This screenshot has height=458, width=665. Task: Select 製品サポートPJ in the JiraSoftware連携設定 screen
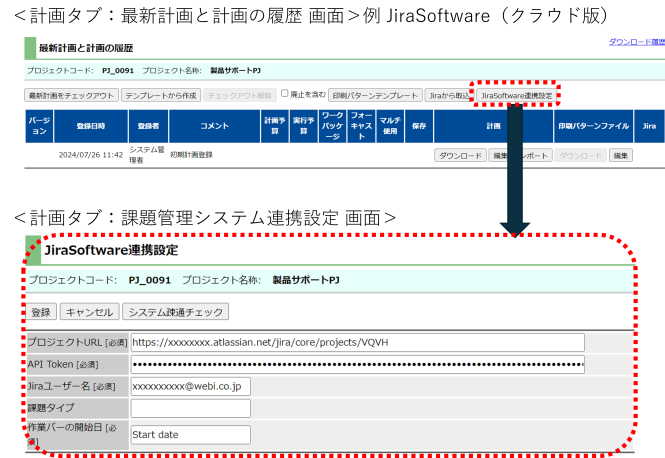point(306,280)
